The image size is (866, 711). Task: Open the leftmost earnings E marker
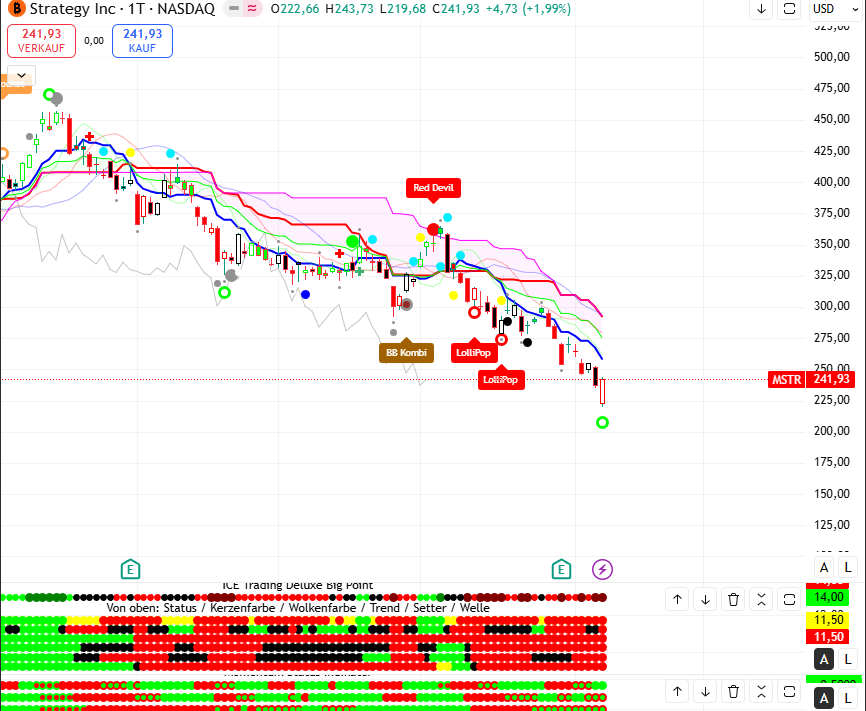tap(130, 569)
